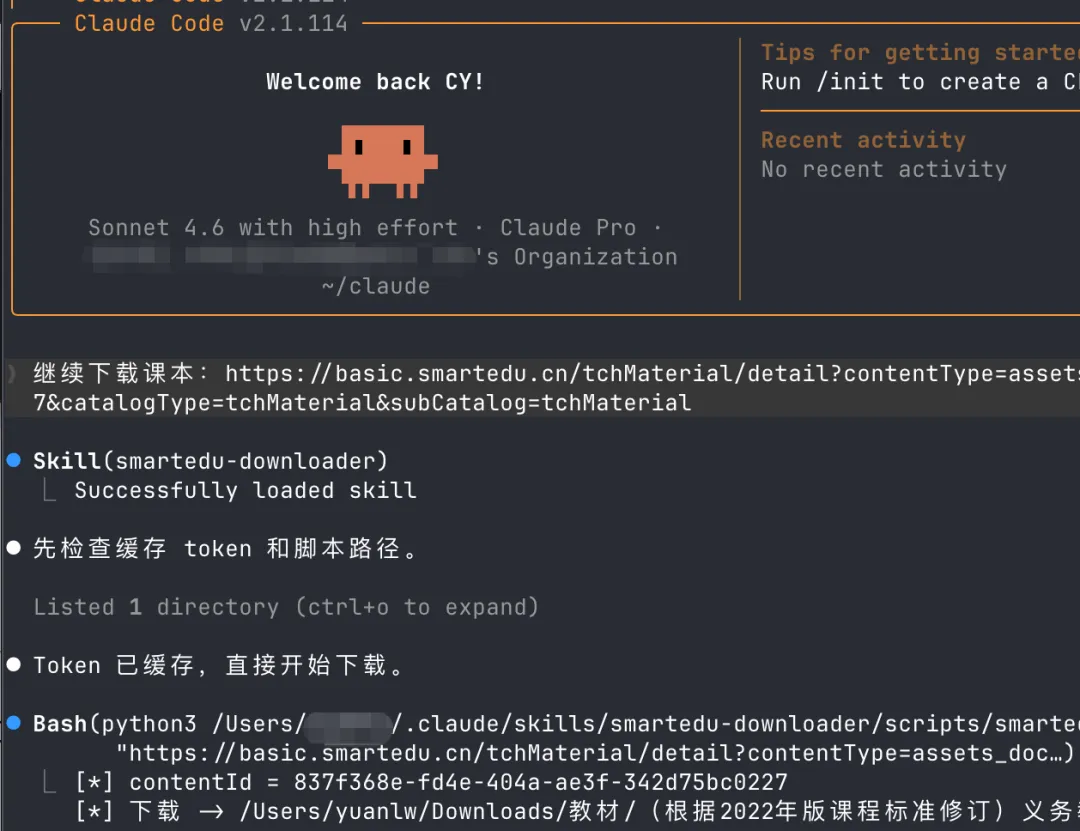Click the Sonnet 4.6 with high effort label
The image size is (1080, 831).
pyautogui.click(x=273, y=227)
